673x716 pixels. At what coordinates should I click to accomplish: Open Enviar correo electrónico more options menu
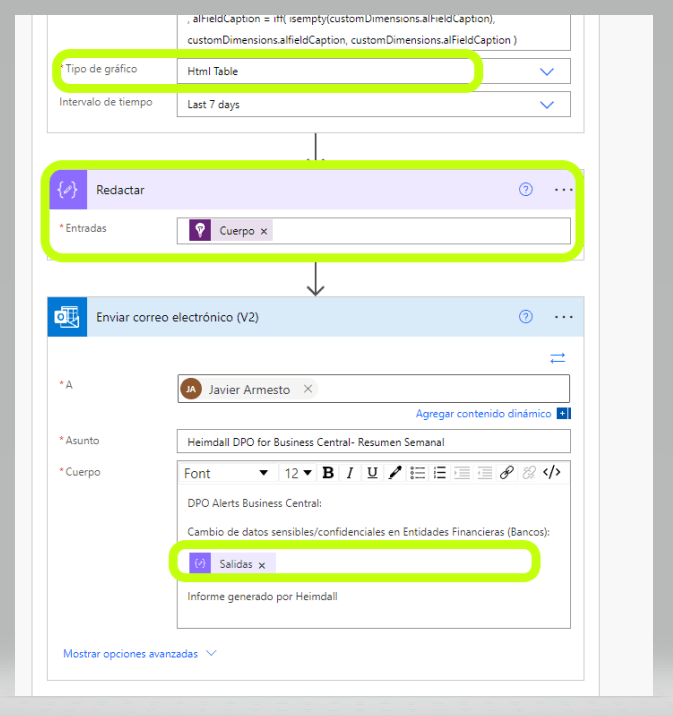point(564,317)
